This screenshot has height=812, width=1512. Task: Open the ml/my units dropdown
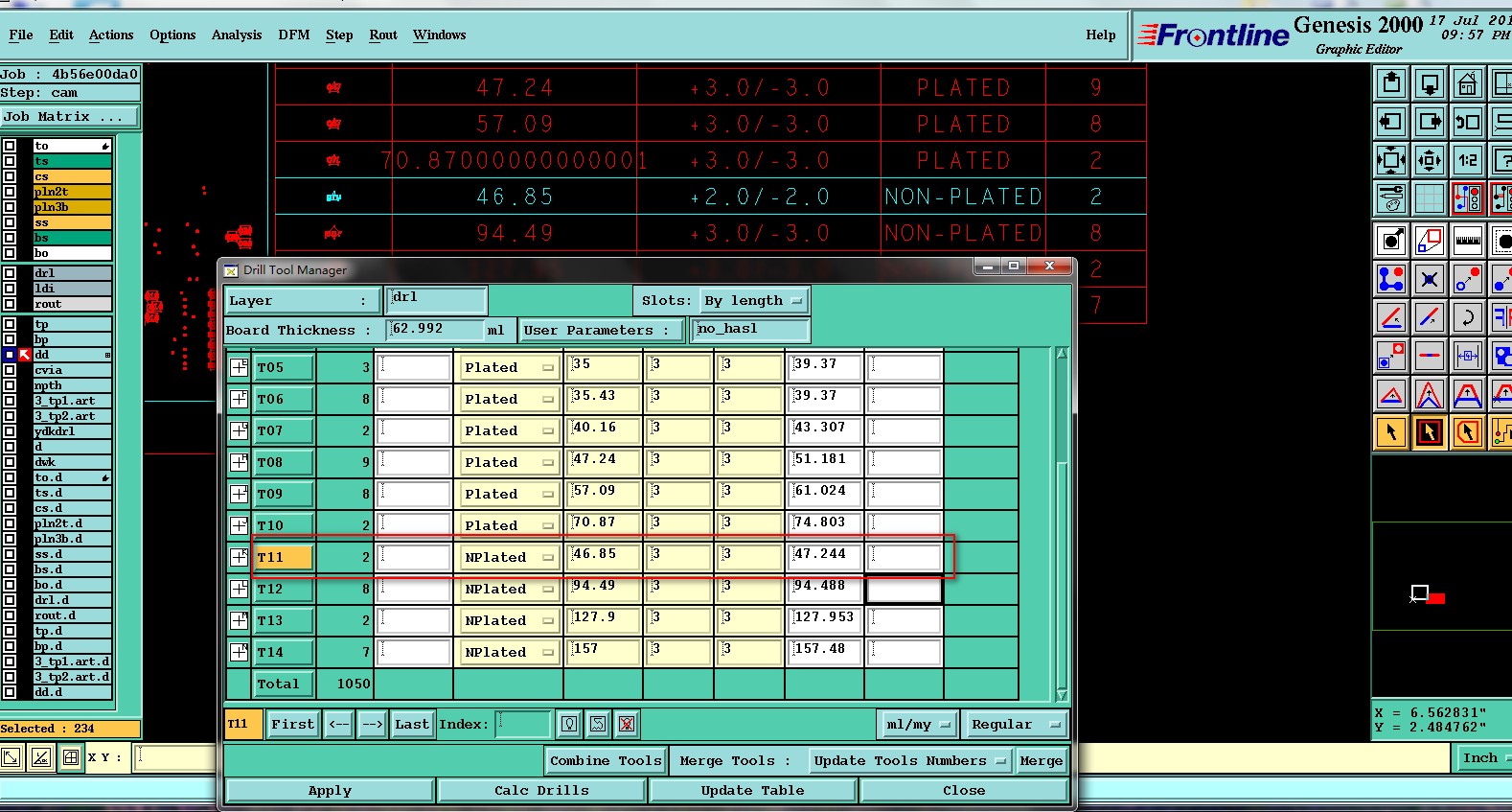[x=918, y=724]
